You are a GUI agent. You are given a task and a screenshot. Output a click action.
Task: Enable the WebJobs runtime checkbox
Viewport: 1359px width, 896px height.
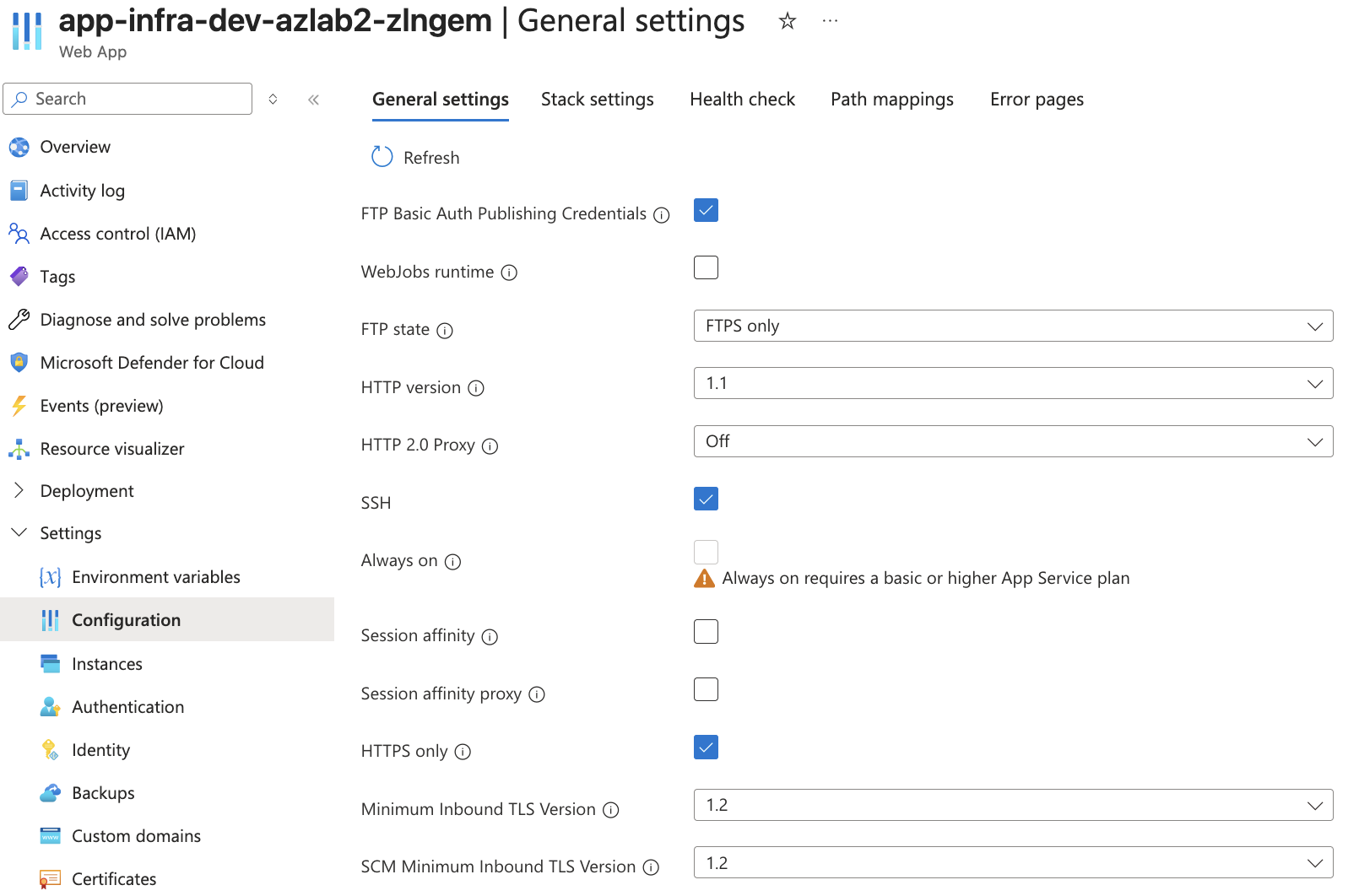pos(706,267)
